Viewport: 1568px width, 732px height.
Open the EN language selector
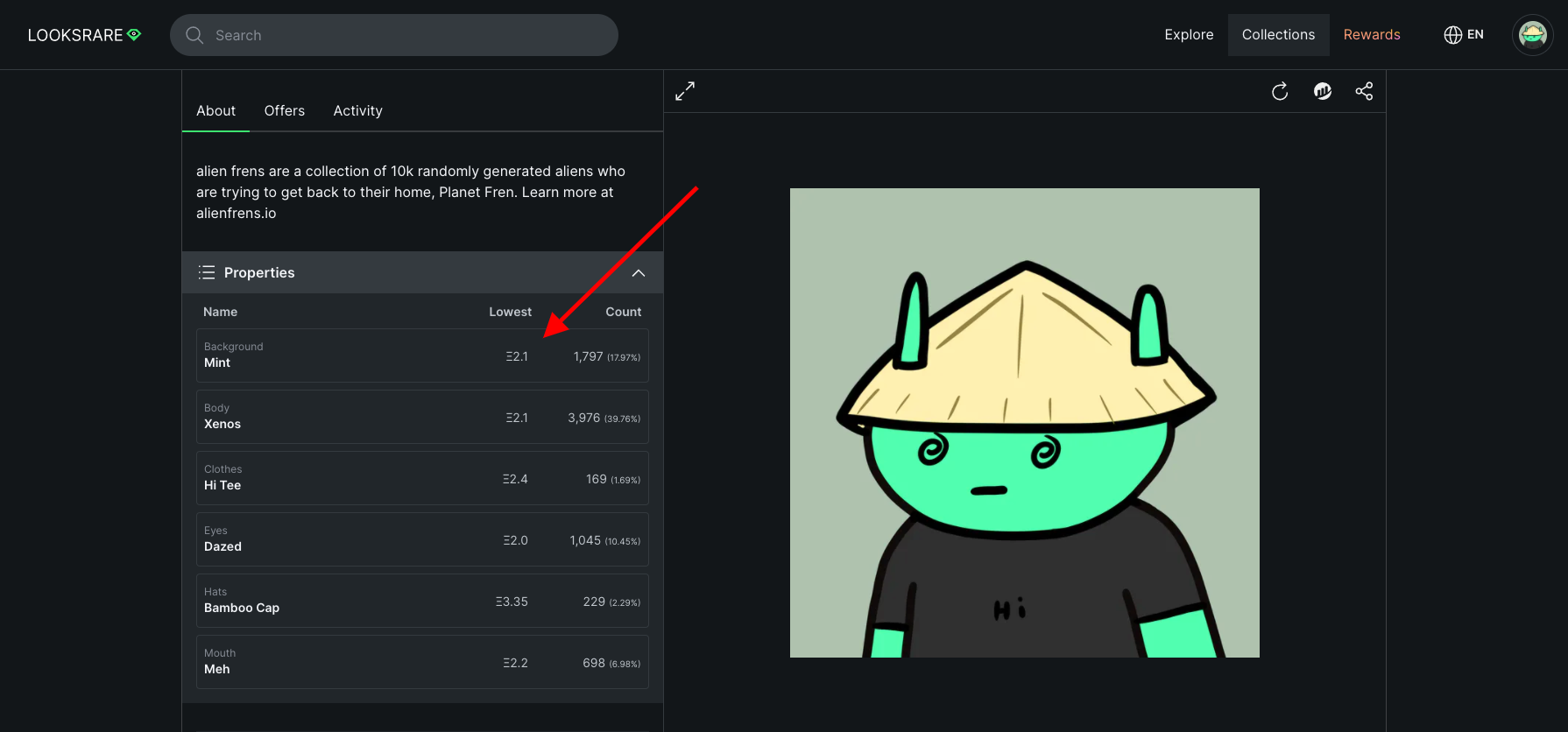1464,35
